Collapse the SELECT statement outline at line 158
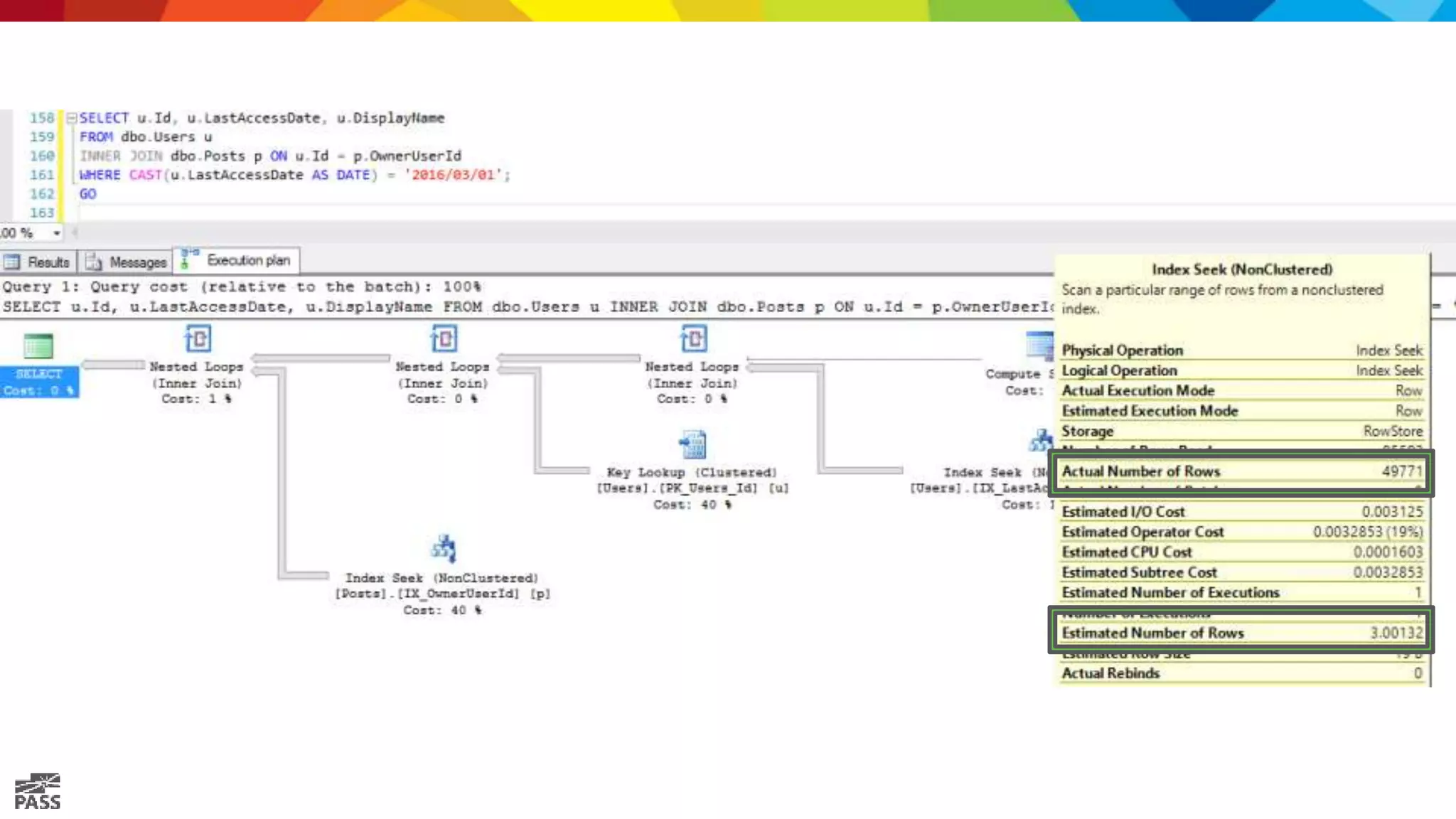 click(x=72, y=118)
